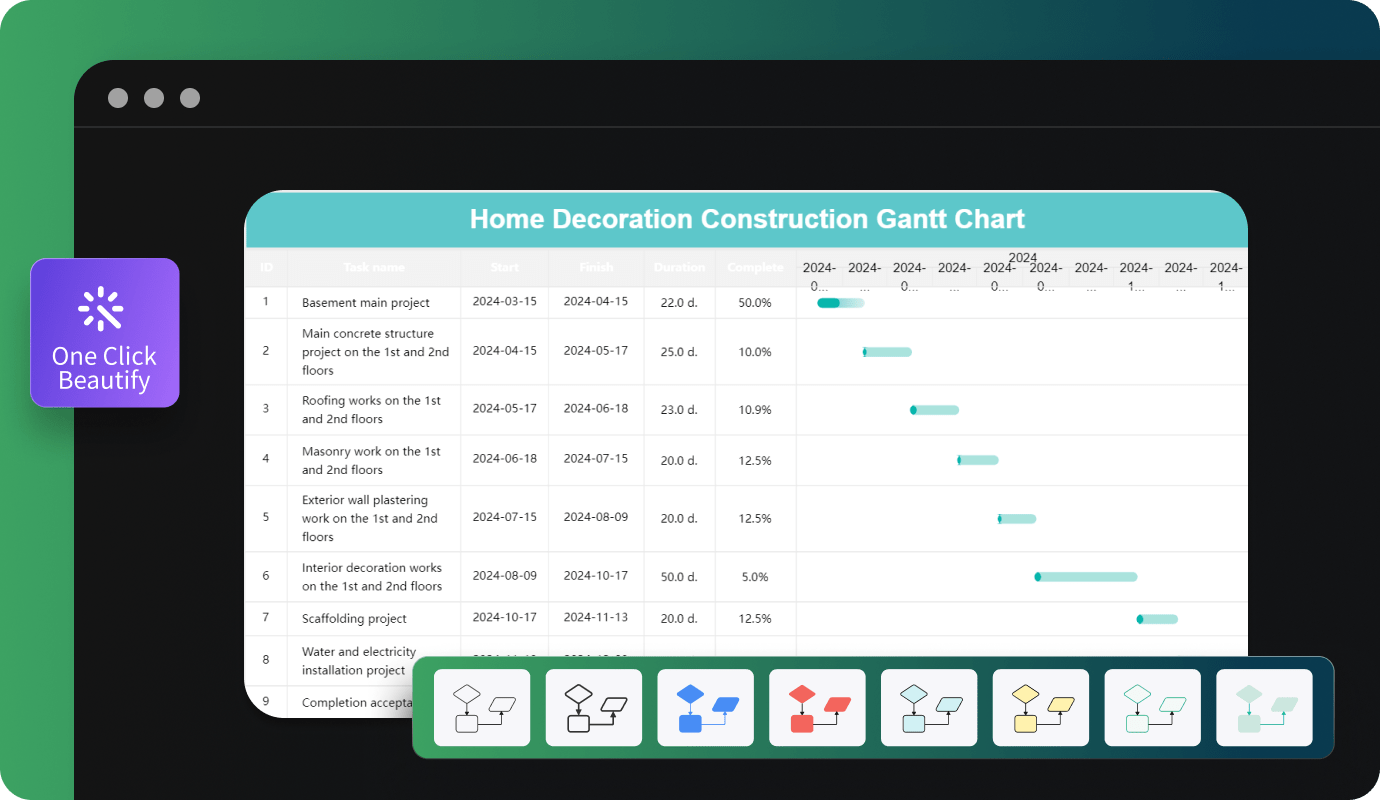Select the Scaffolding project row

(355, 618)
